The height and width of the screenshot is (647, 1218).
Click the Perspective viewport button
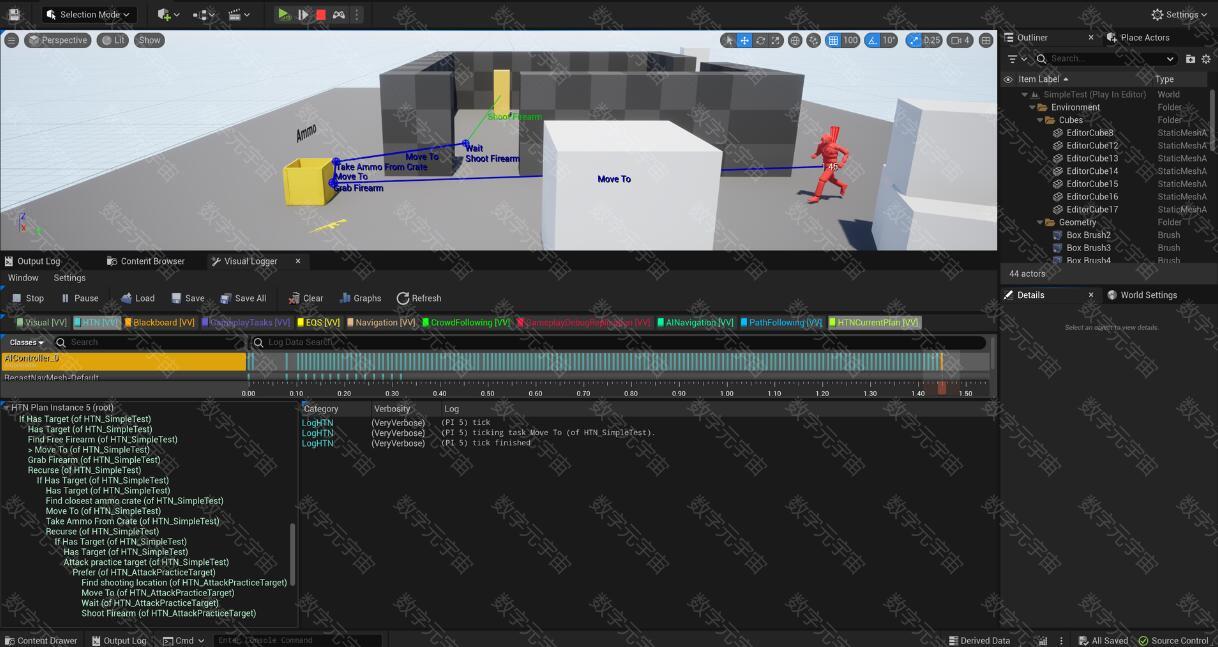(x=58, y=40)
